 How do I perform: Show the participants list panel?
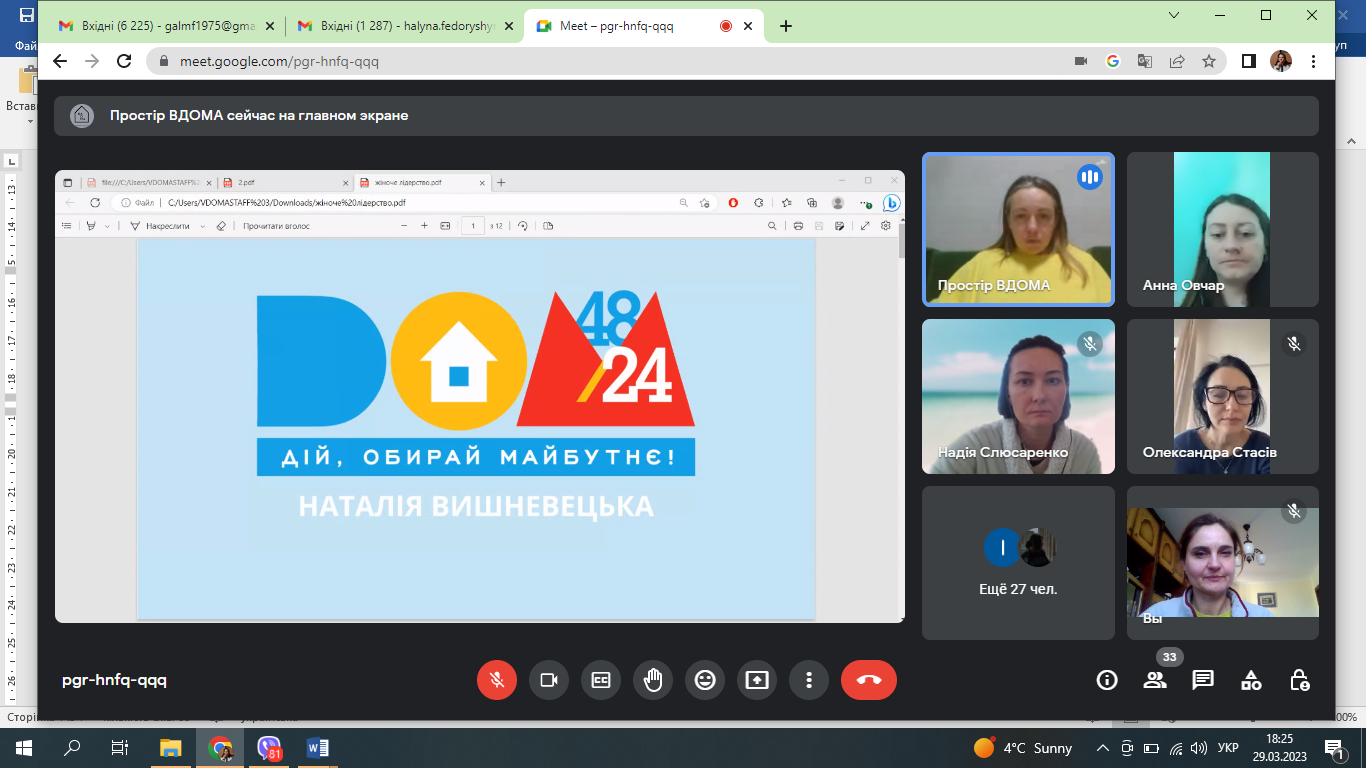coord(1155,680)
